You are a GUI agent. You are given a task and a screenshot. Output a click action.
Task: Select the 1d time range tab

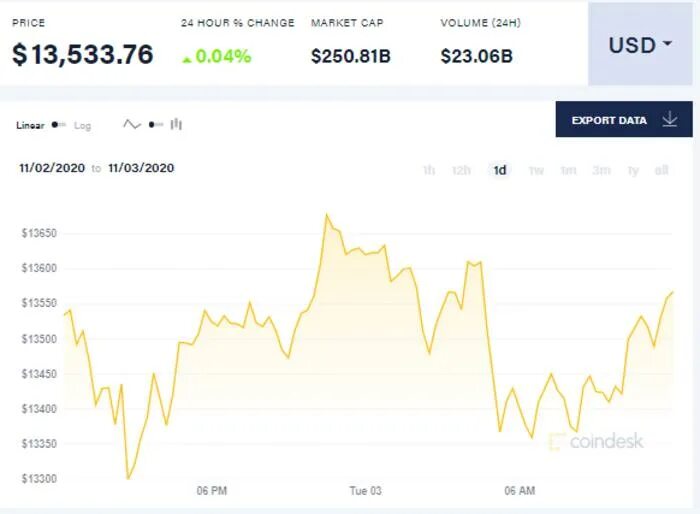(500, 170)
